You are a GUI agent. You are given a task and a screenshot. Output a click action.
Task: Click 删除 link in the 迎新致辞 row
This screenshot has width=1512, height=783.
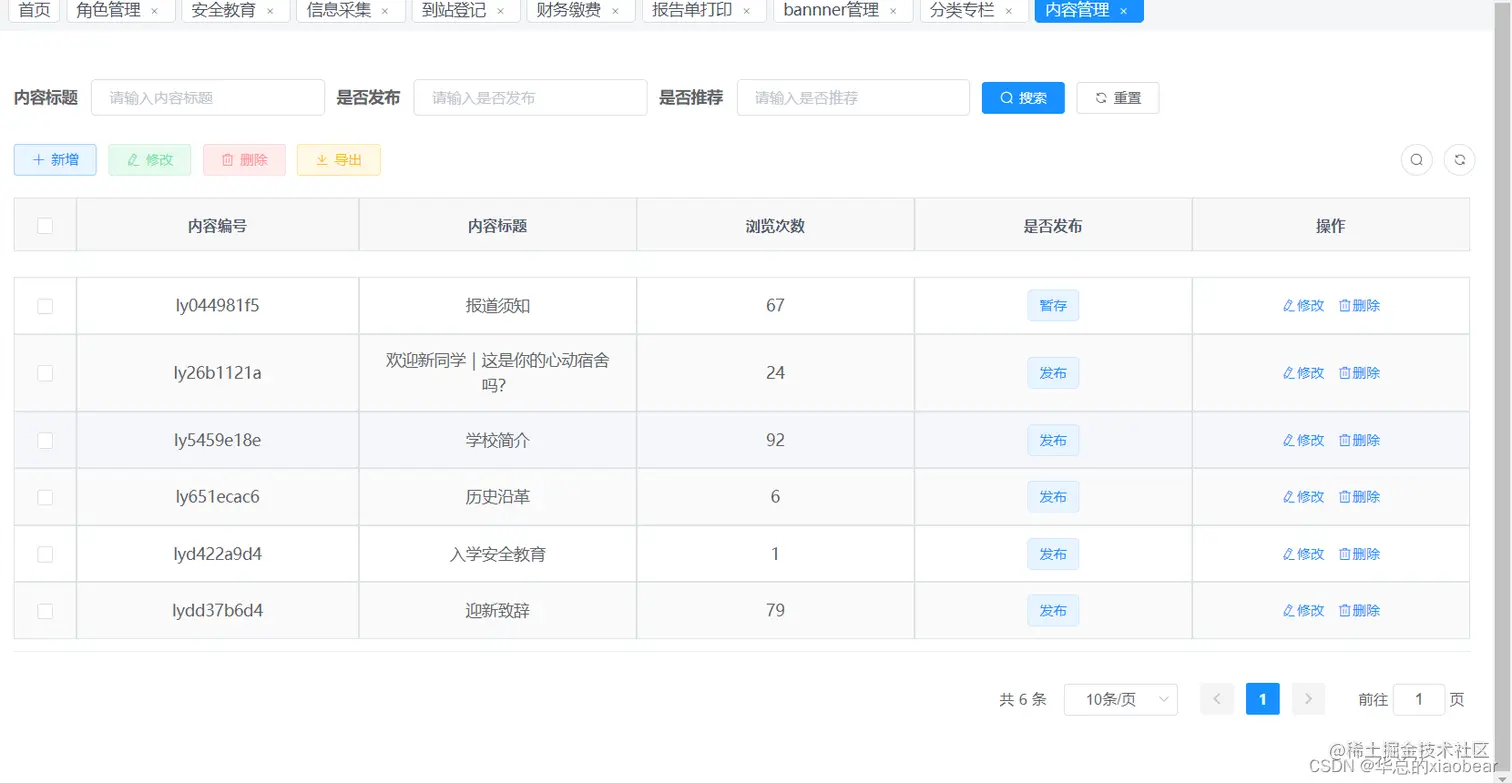click(1359, 610)
